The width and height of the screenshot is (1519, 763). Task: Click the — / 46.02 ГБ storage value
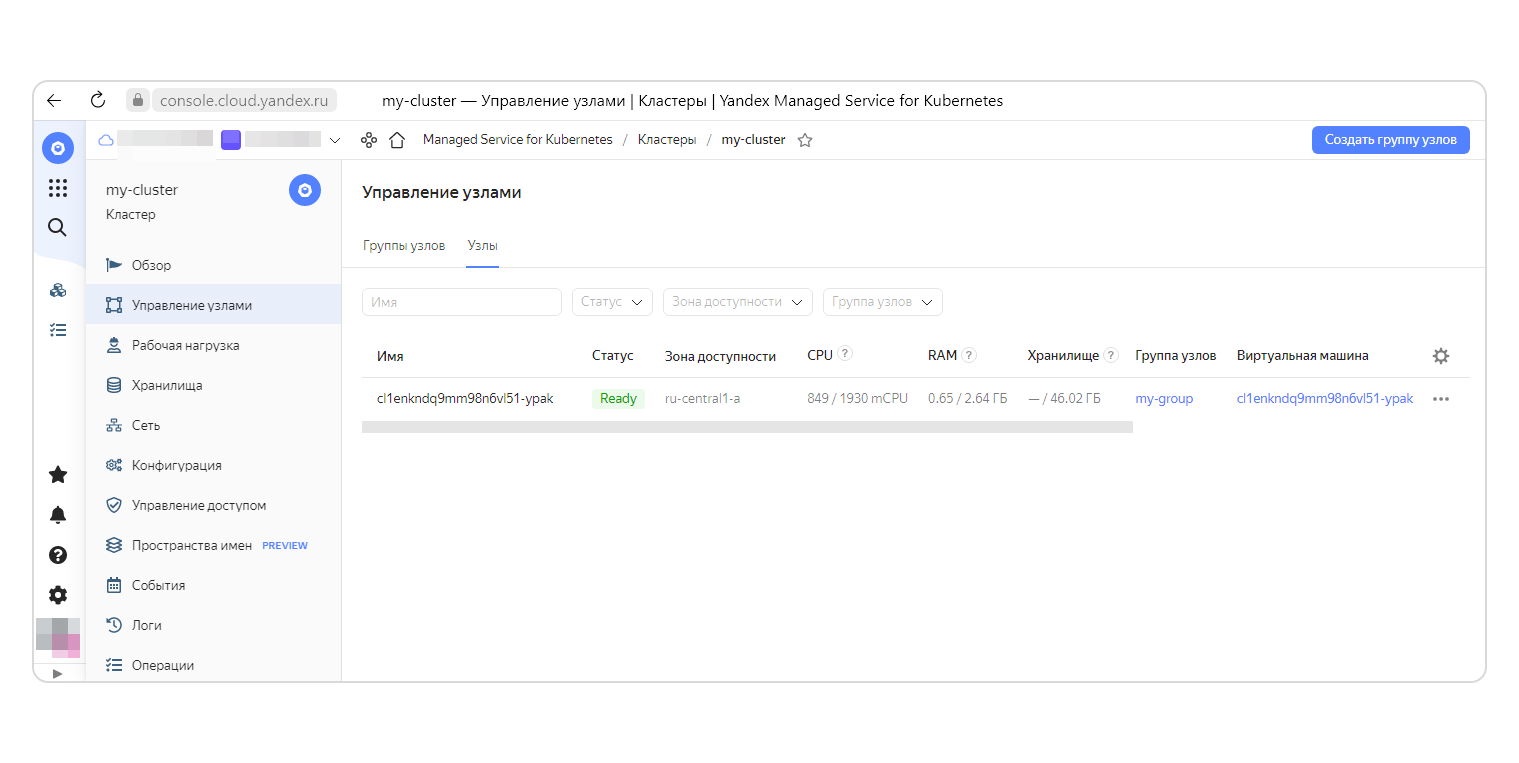coord(1064,399)
